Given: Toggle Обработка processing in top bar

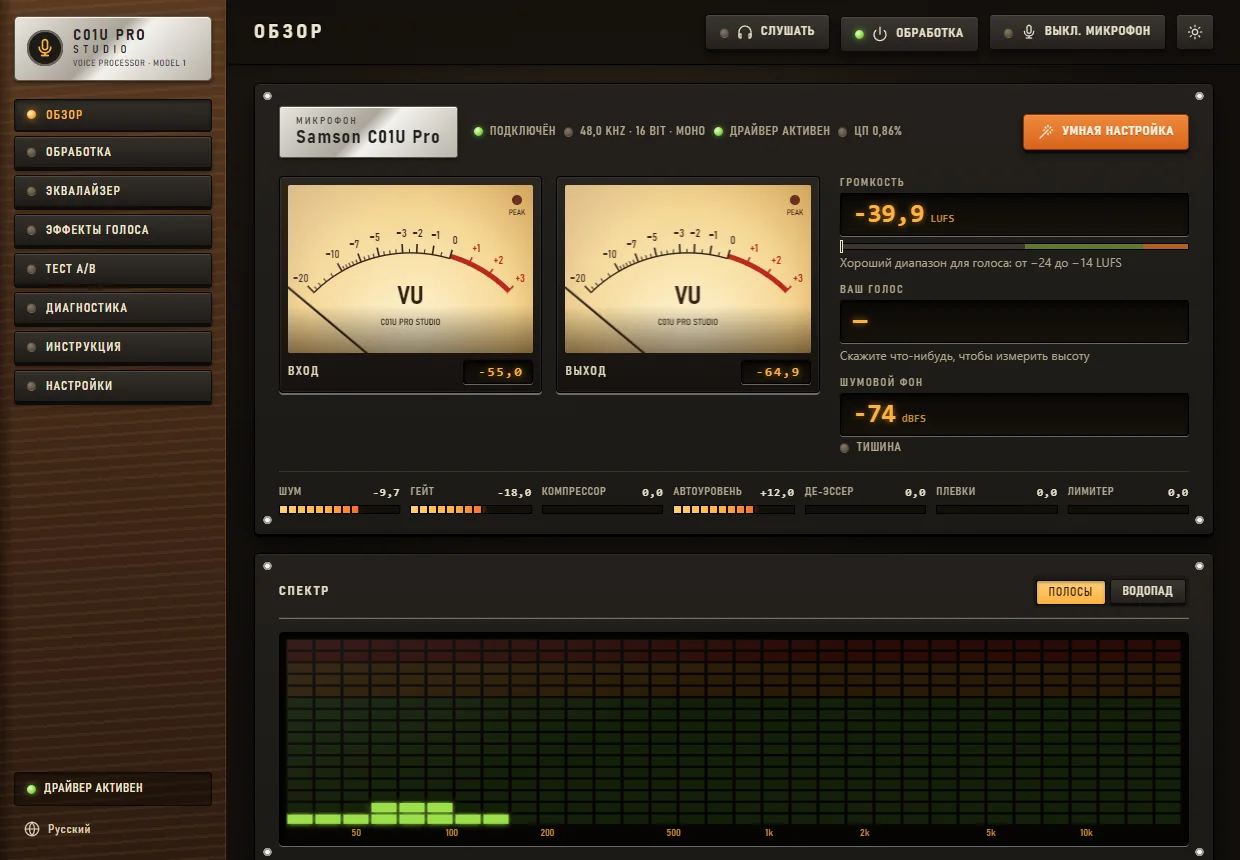Looking at the screenshot, I should [909, 33].
